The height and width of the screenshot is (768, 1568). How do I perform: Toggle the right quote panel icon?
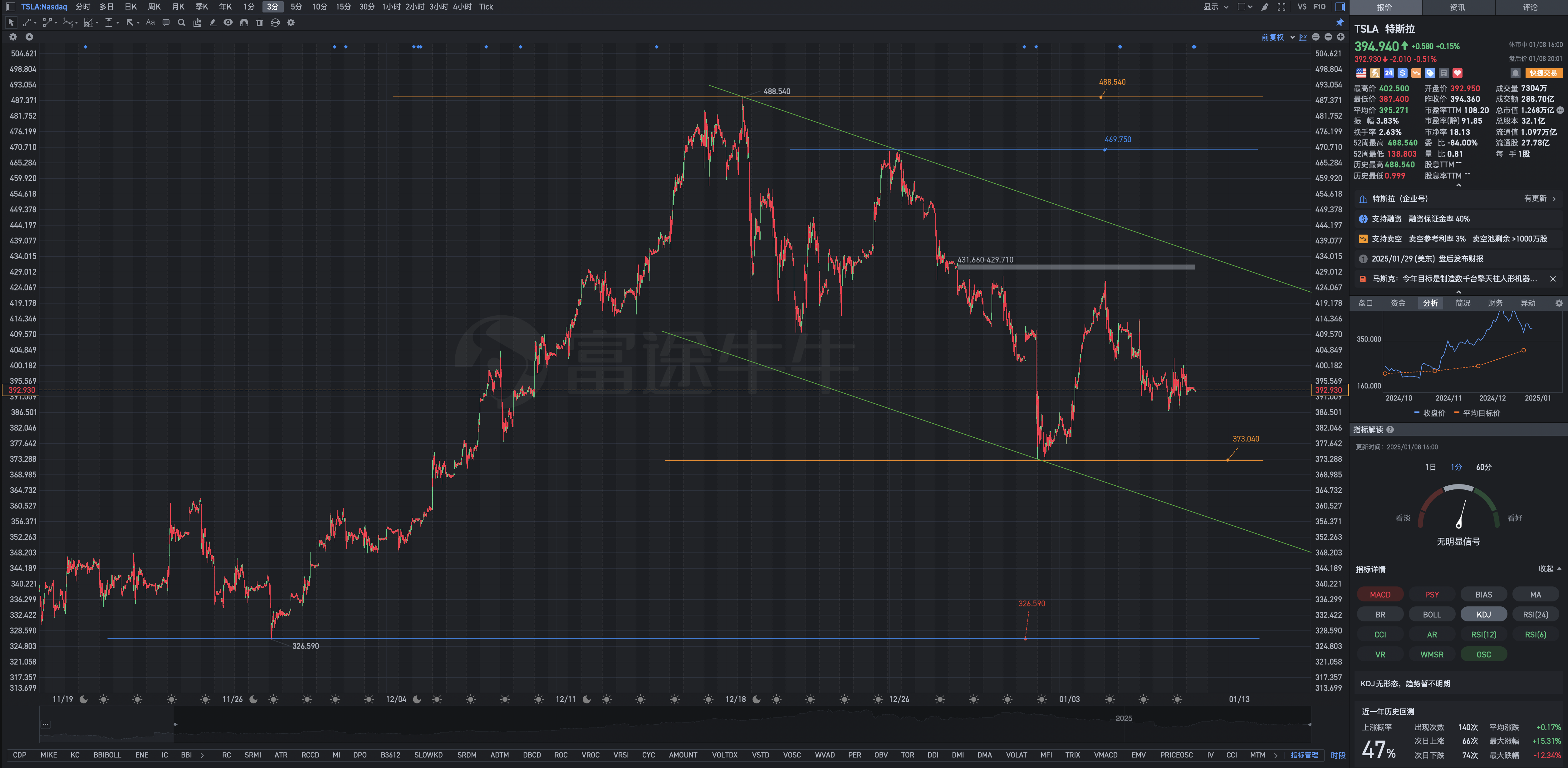1340,7
